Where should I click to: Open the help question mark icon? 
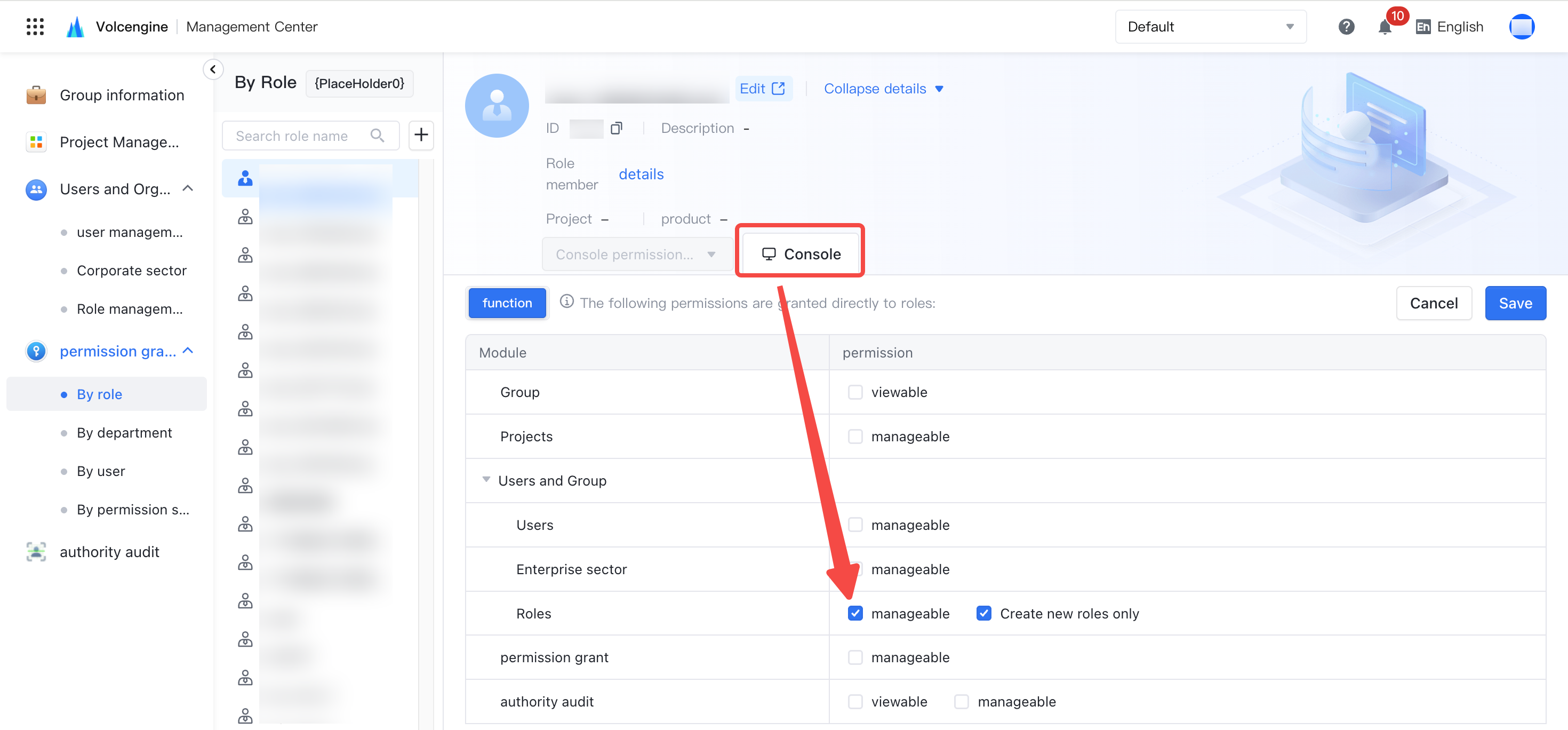point(1346,27)
